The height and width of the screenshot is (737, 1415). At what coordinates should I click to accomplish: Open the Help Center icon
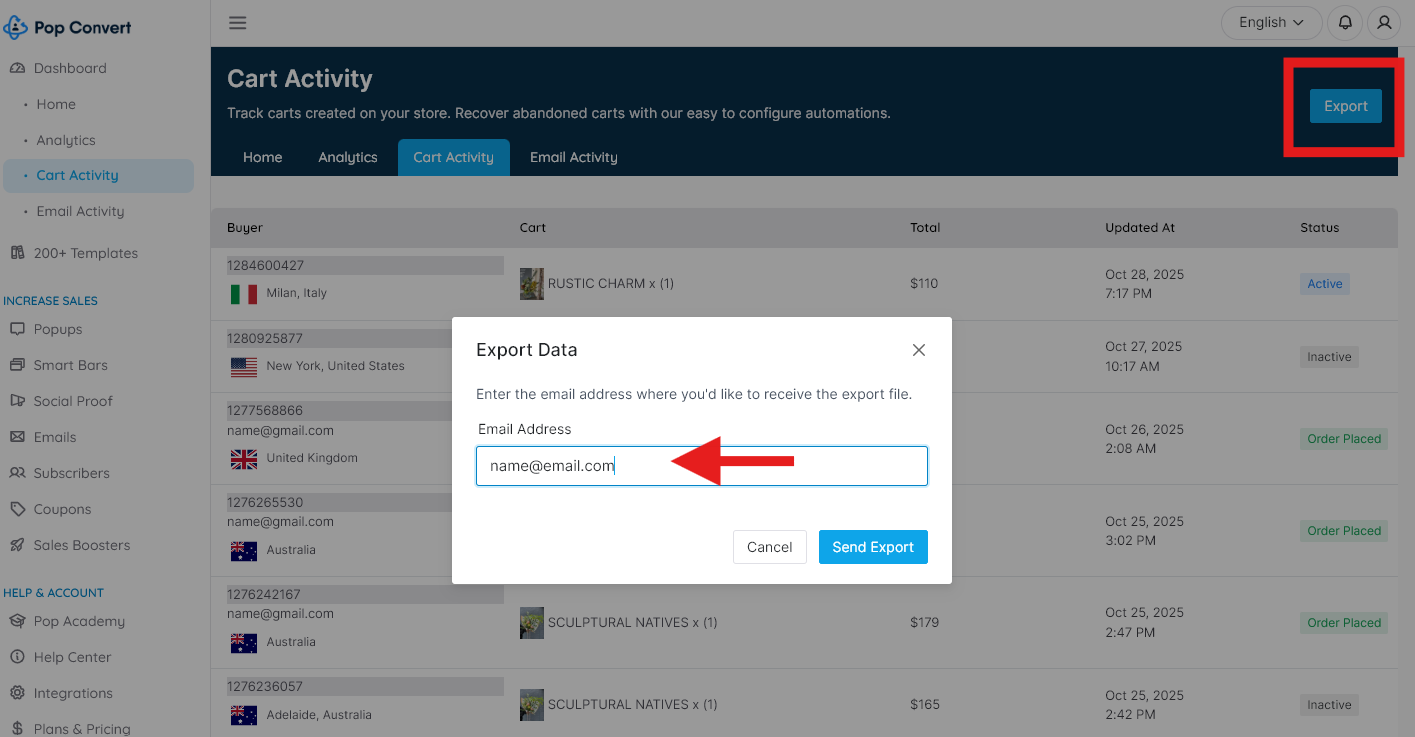tap(17, 657)
